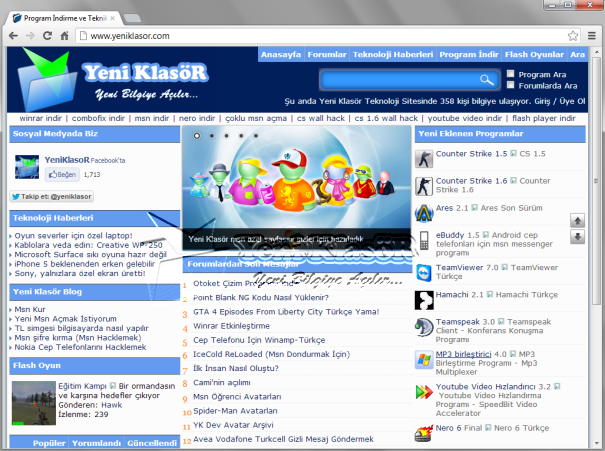Open the Winrar Etkinleştirme forum link
Viewport: 605px width, 451px height.
(x=231, y=326)
